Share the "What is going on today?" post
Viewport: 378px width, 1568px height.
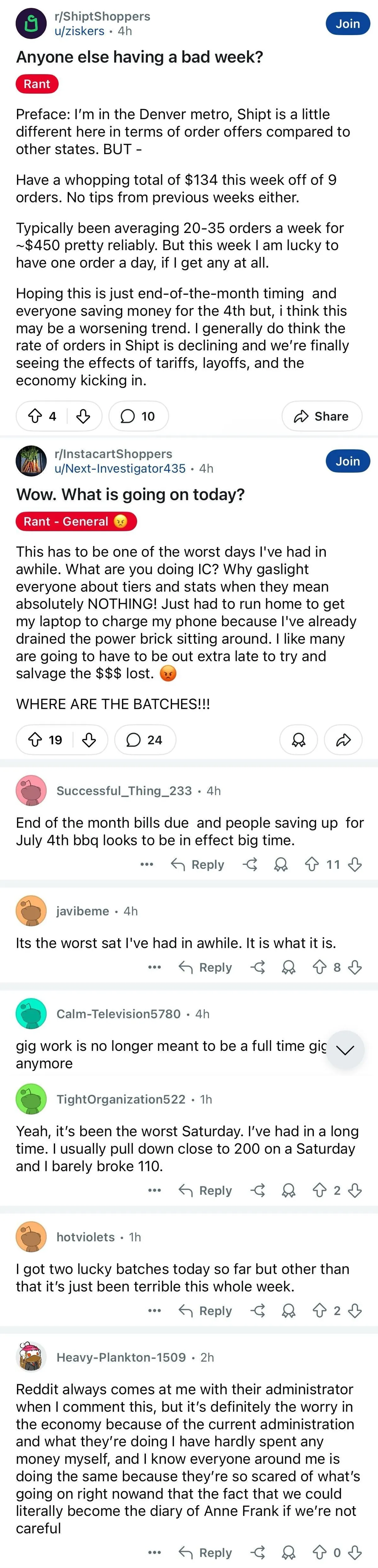click(x=343, y=740)
